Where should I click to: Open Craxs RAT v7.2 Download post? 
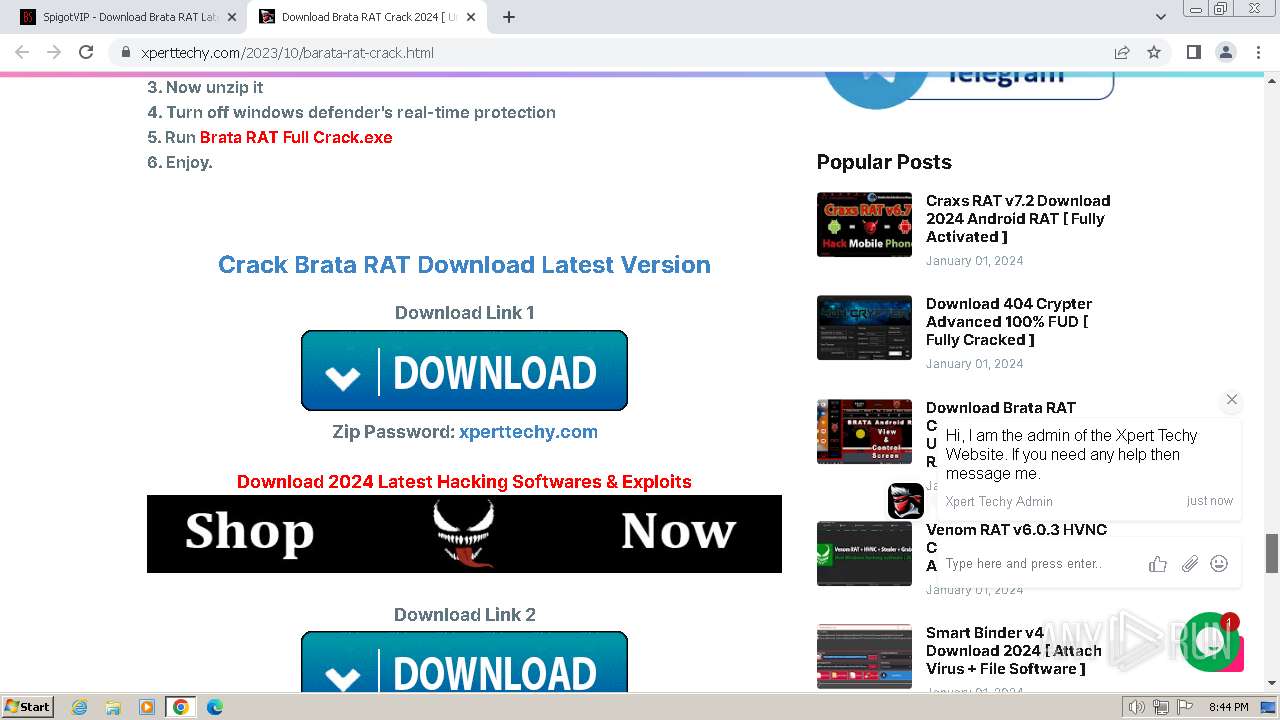1018,218
